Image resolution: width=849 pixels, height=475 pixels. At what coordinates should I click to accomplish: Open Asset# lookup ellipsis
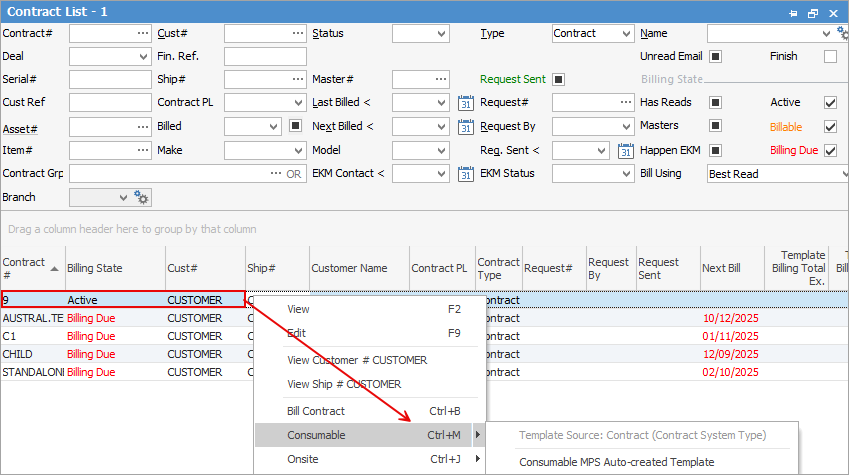pyautogui.click(x=143, y=127)
